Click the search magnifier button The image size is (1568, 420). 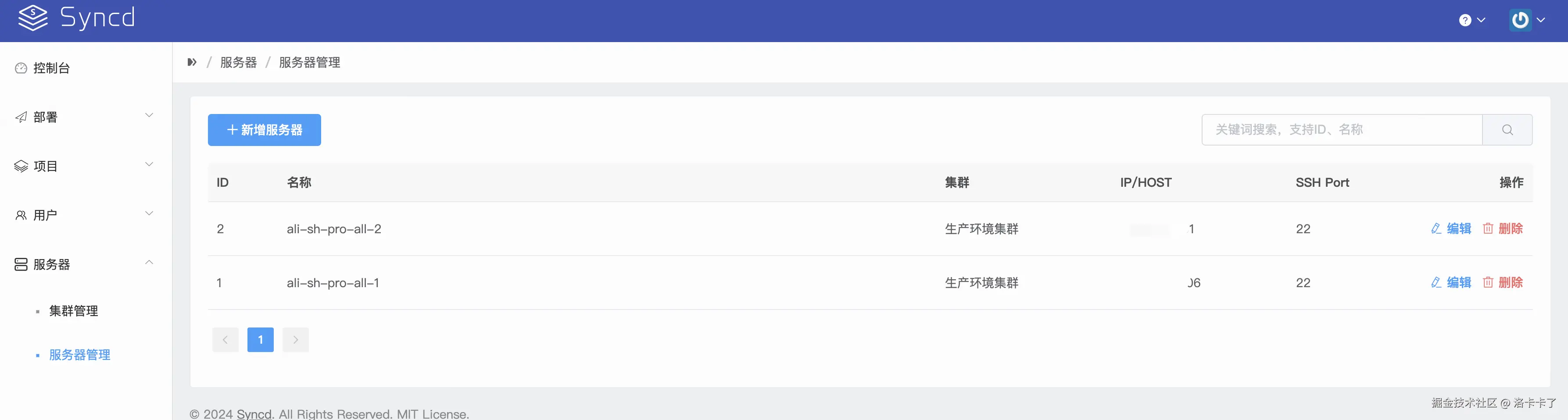(x=1507, y=130)
